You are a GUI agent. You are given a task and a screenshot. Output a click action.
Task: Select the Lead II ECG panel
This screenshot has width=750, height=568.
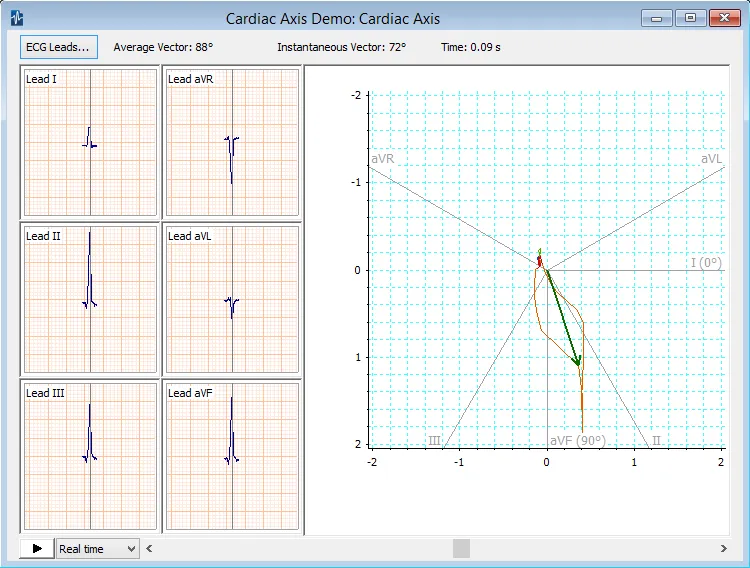pos(90,300)
